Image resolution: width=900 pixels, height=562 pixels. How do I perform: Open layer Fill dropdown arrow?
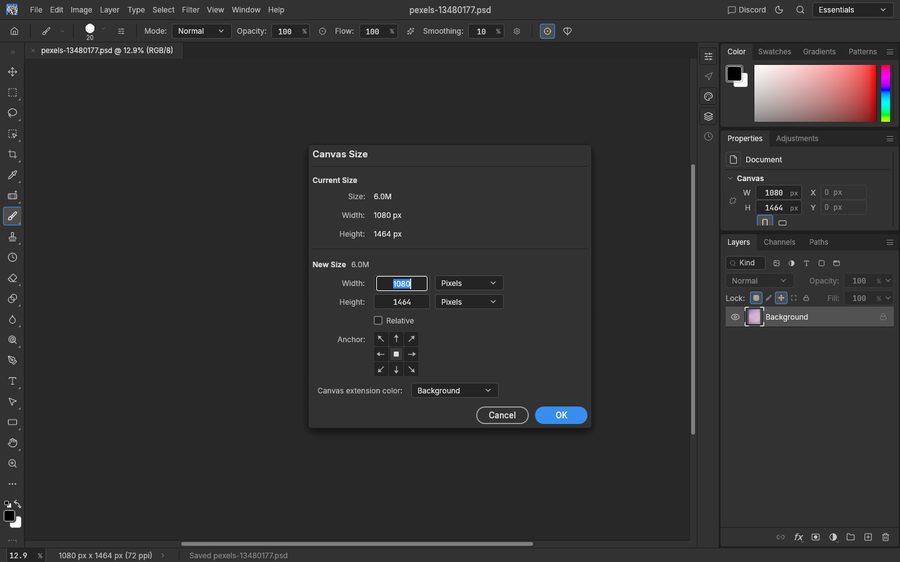[889, 298]
